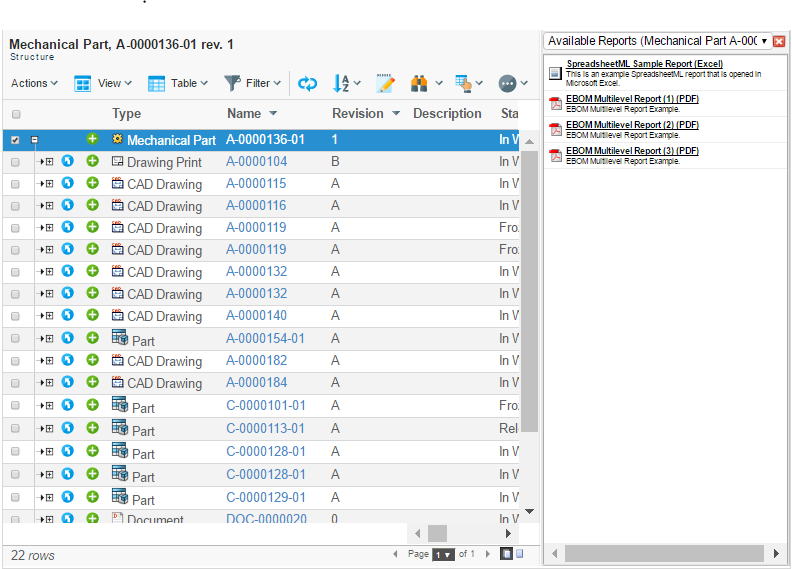The width and height of the screenshot is (792, 569).
Task: Open the Available Reports dropdown
Action: pyautogui.click(x=765, y=41)
